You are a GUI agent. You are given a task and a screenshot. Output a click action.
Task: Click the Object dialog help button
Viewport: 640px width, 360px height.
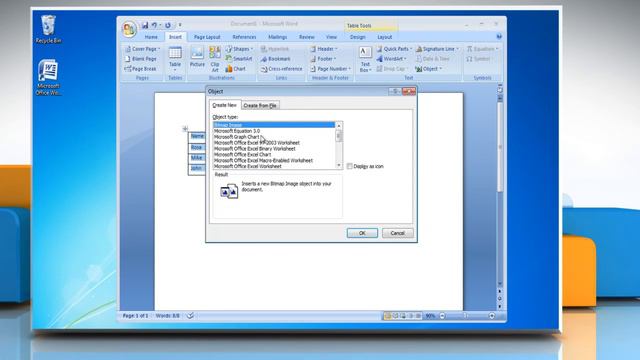click(395, 91)
